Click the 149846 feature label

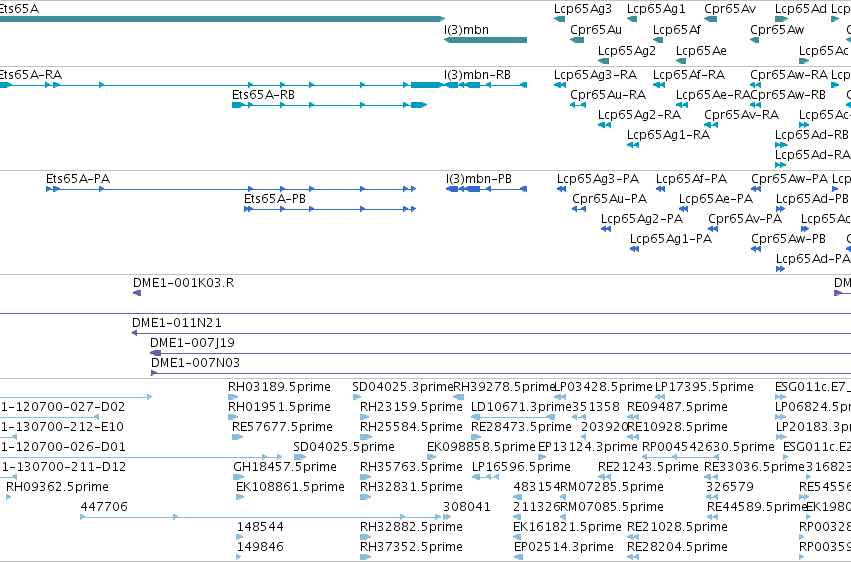tap(260, 547)
